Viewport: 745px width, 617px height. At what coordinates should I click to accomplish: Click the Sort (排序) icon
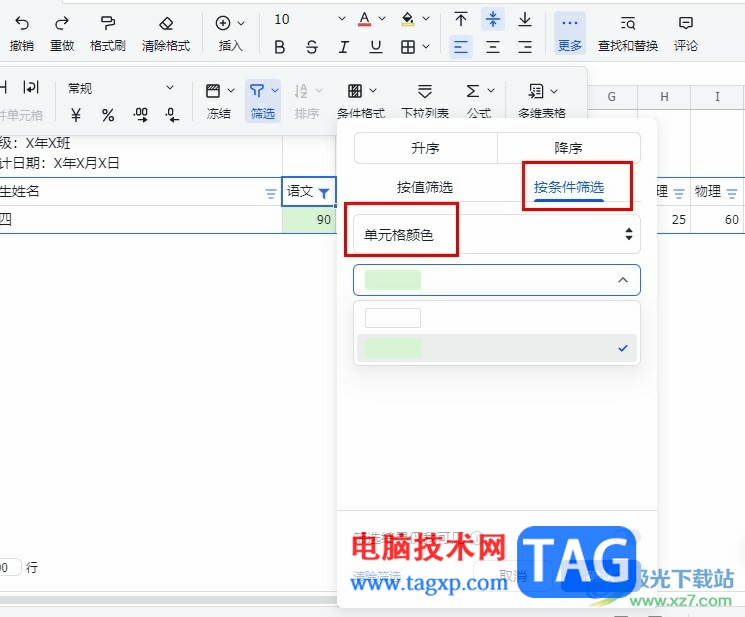click(301, 91)
